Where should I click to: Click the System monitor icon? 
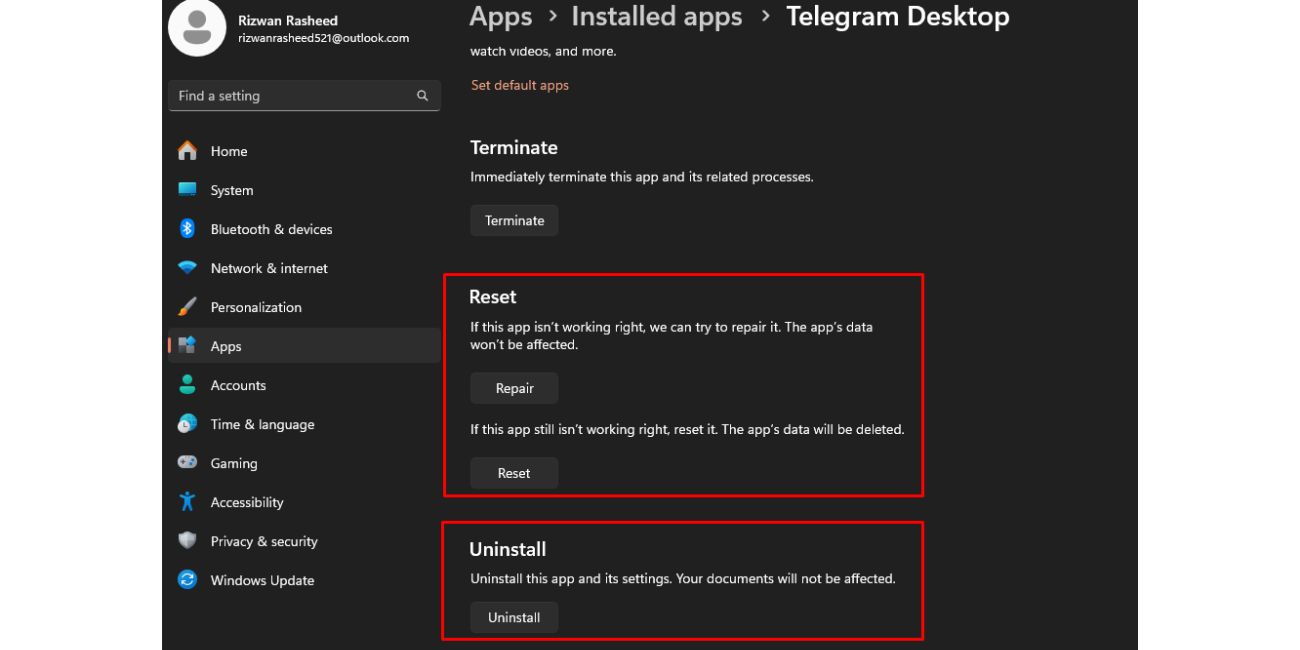[187, 189]
